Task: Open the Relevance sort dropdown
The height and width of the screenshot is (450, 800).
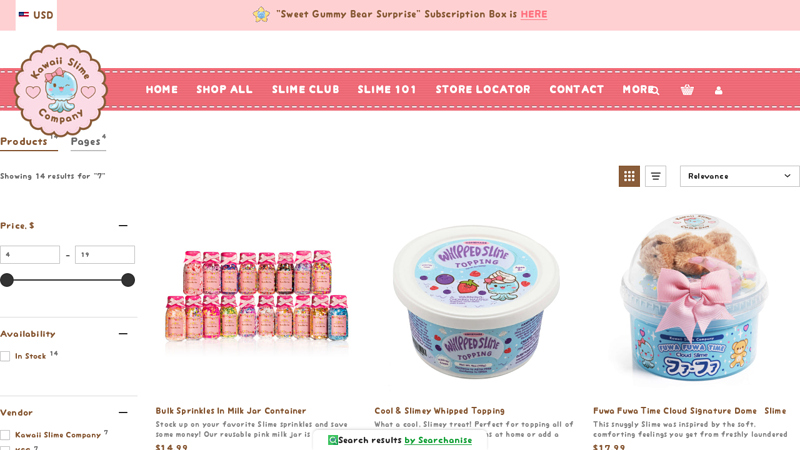Action: point(739,176)
